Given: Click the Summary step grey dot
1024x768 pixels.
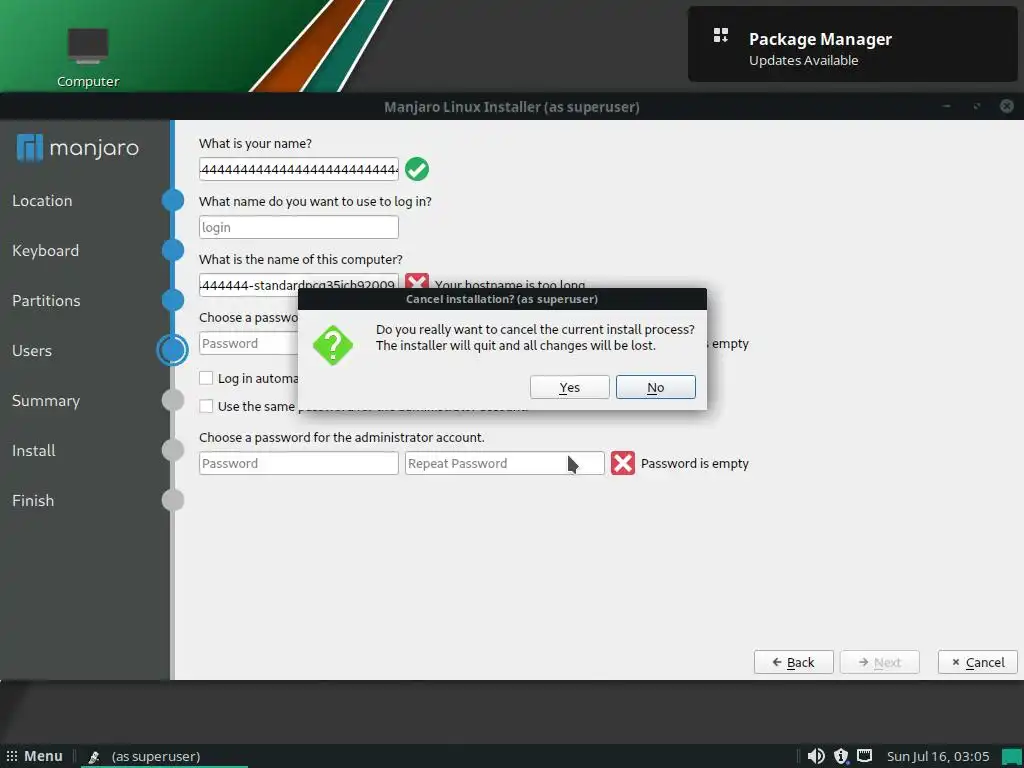Looking at the screenshot, I should pyautogui.click(x=173, y=400).
